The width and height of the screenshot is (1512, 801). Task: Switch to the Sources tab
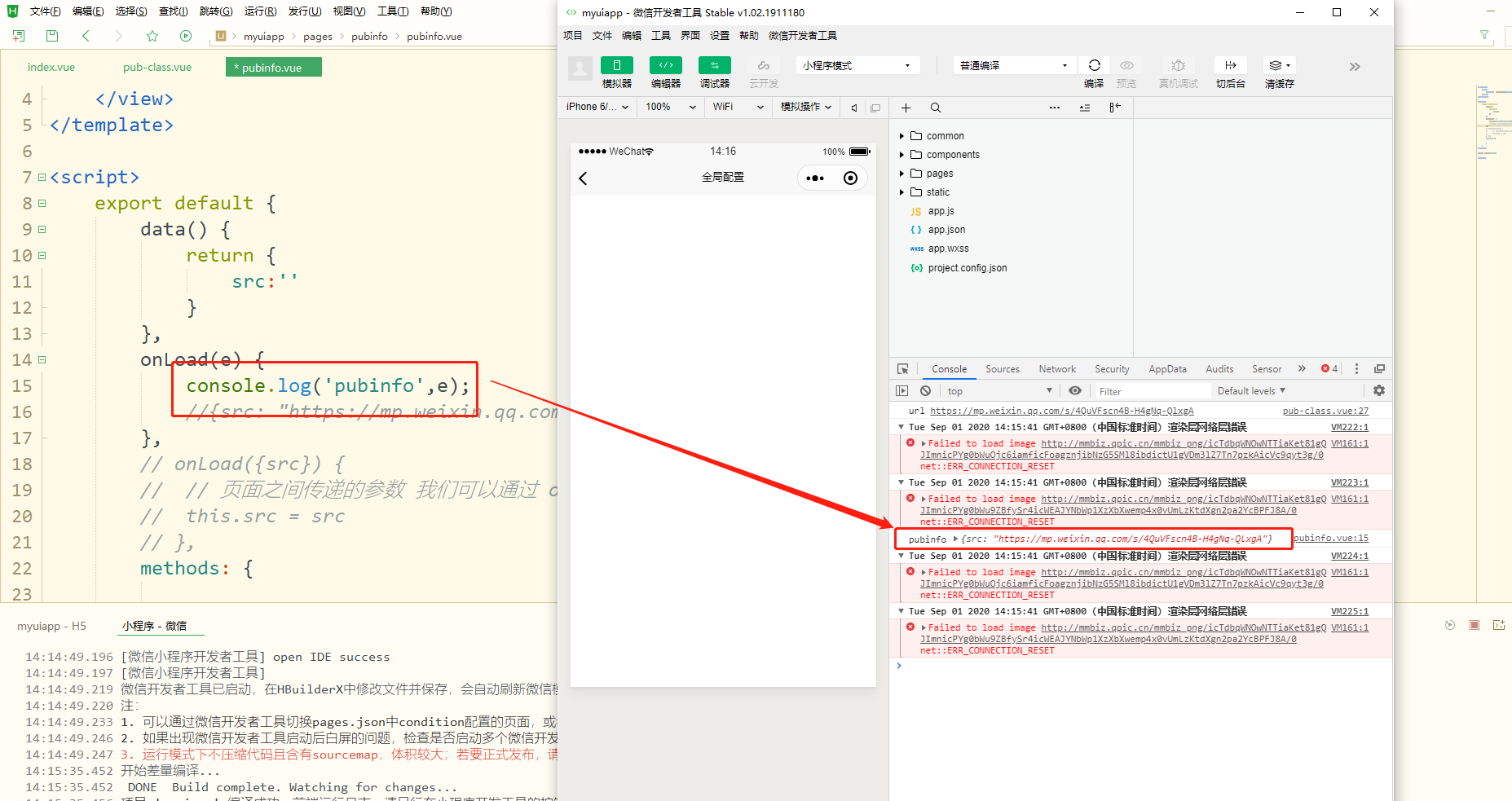(1003, 369)
